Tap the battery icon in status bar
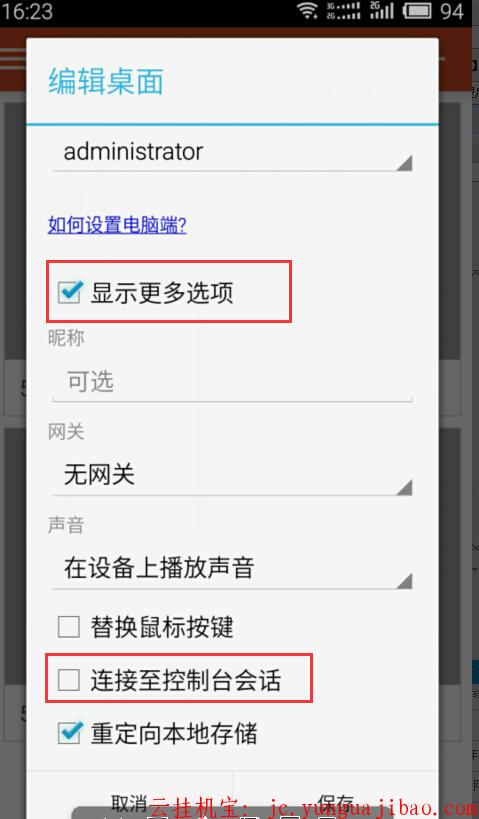Viewport: 479px width, 819px height. pyautogui.click(x=417, y=11)
